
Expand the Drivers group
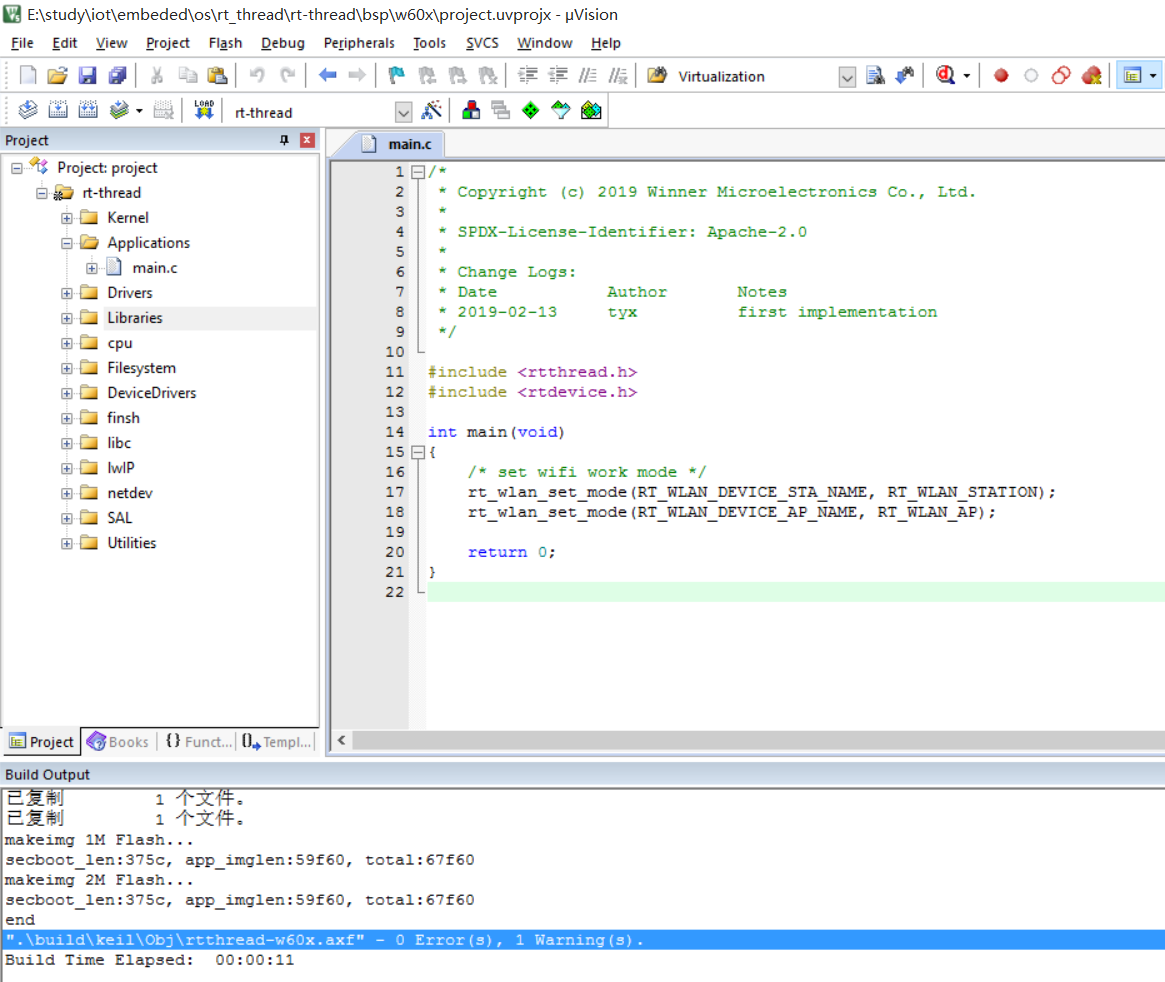pyautogui.click(x=67, y=293)
